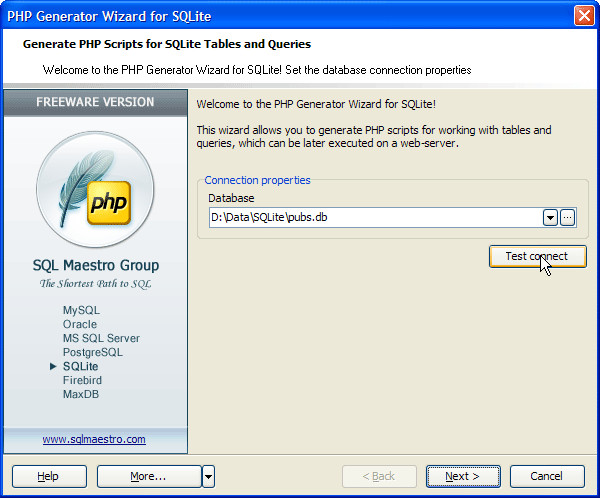The height and width of the screenshot is (498, 600).
Task: Select Oracle in the product list
Action: (x=80, y=324)
